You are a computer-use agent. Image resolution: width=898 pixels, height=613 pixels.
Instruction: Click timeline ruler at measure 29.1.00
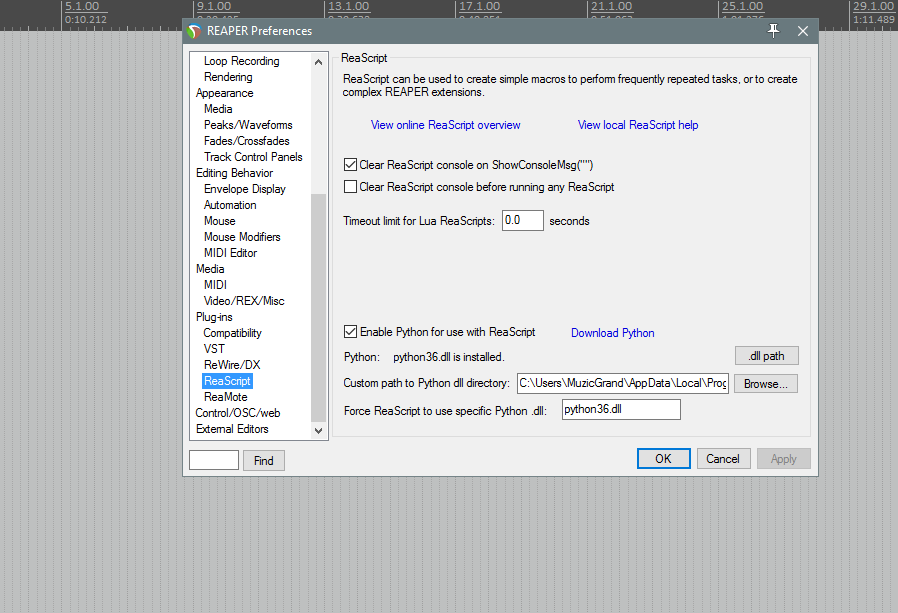click(x=873, y=7)
